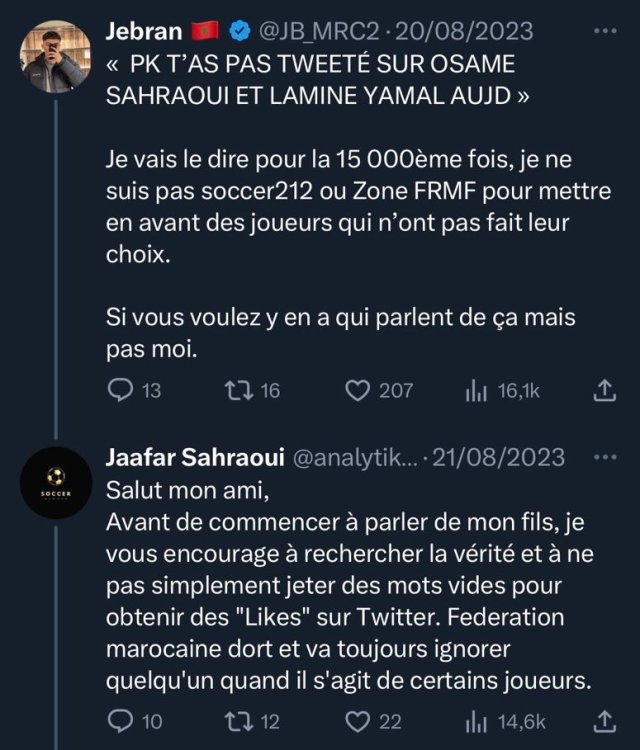The image size is (640, 750).
Task: Click the @analytik handle
Action: click(x=350, y=458)
